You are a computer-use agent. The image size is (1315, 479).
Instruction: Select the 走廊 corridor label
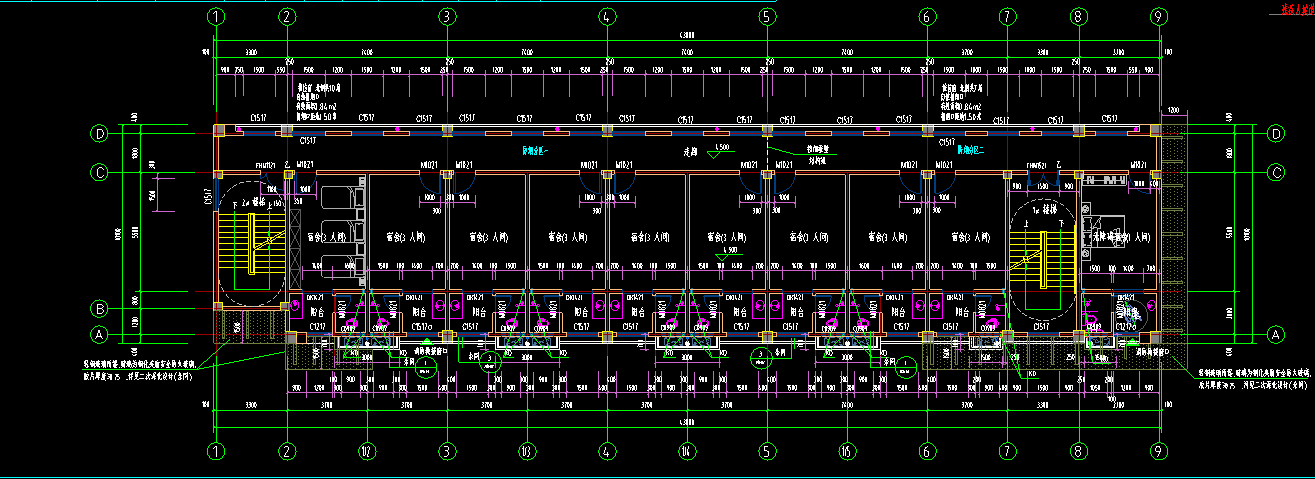coord(689,154)
